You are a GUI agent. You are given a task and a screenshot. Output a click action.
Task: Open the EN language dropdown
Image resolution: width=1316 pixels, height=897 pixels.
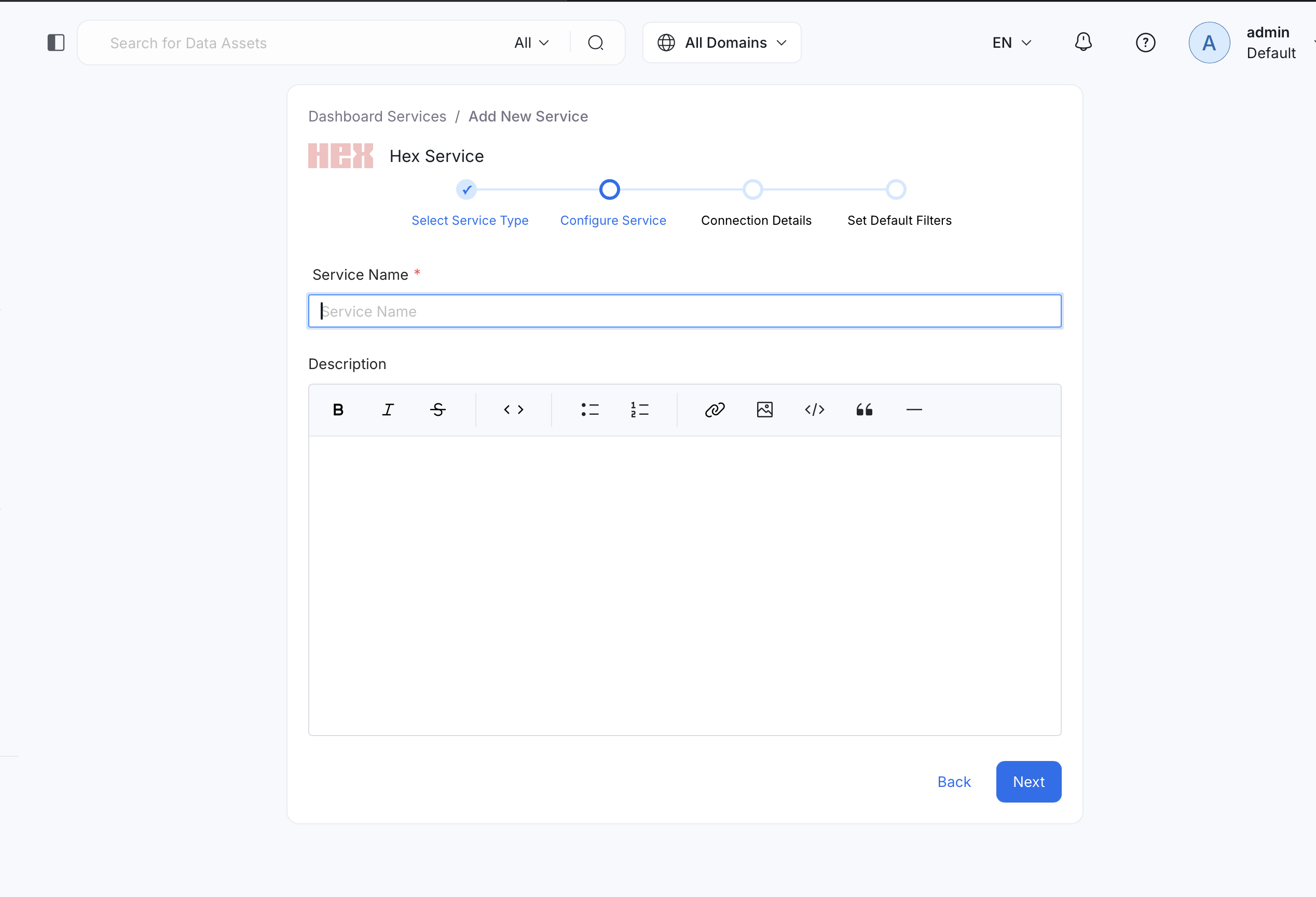pyautogui.click(x=1011, y=43)
